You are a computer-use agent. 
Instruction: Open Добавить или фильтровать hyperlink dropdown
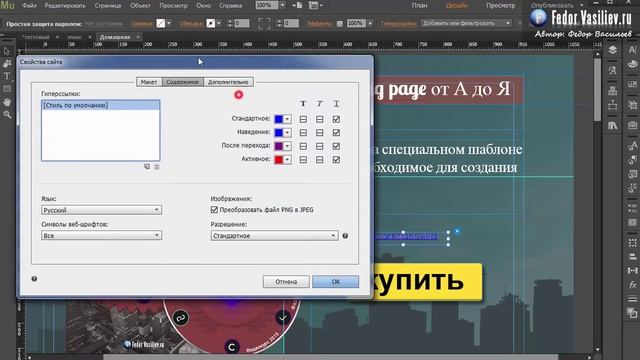point(466,23)
